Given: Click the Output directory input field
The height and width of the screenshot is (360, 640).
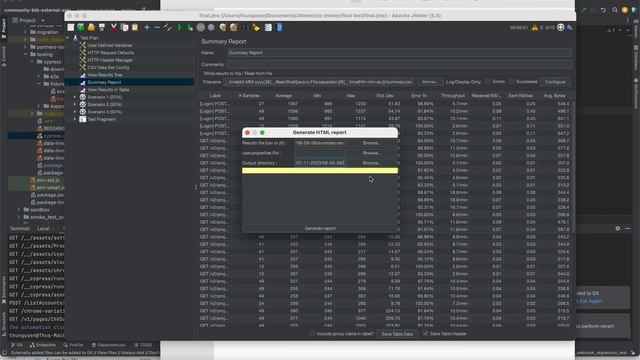Looking at the screenshot, I should pos(320,163).
